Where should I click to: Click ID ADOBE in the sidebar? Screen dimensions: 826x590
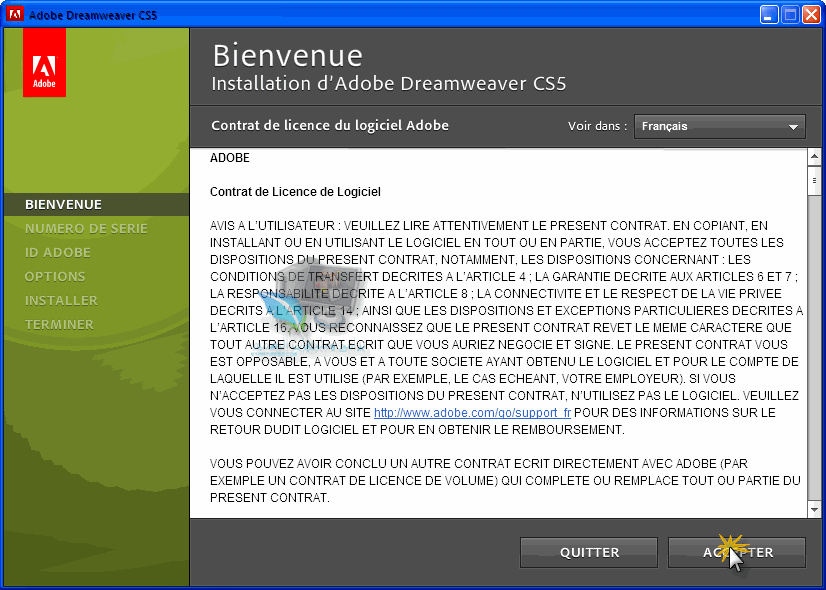click(56, 252)
